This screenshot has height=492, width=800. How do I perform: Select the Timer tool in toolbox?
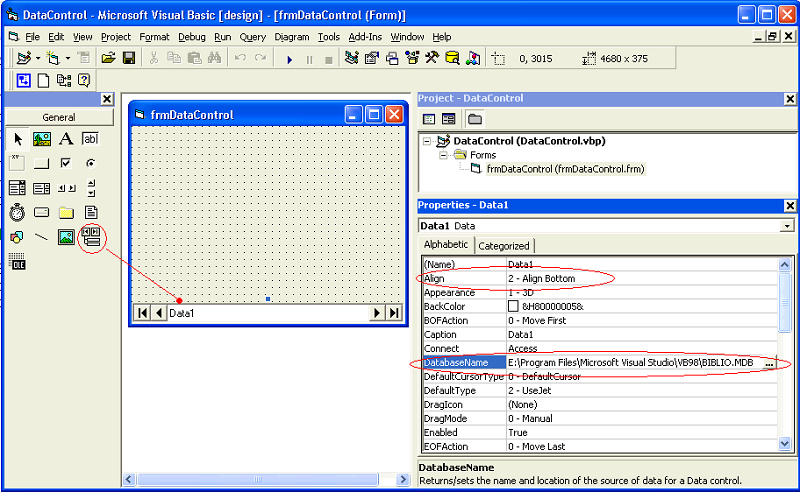(x=17, y=212)
